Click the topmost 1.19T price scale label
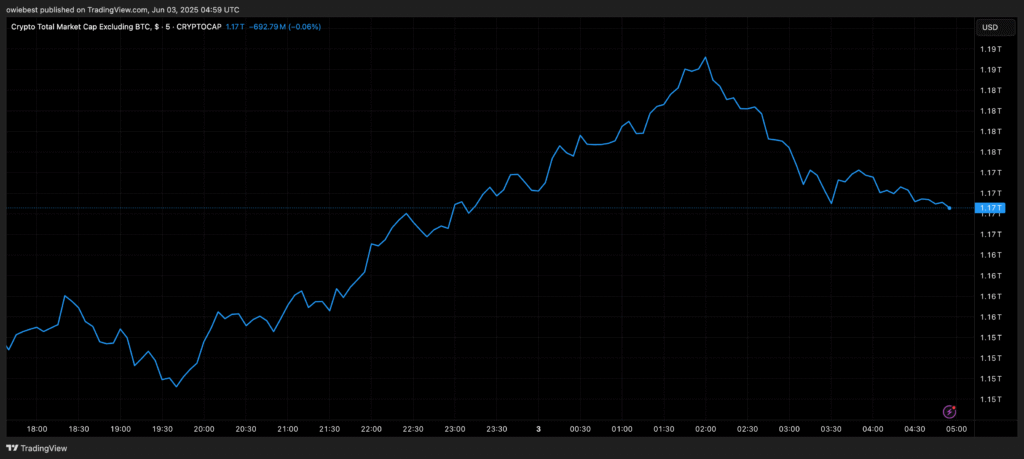 click(x=990, y=49)
